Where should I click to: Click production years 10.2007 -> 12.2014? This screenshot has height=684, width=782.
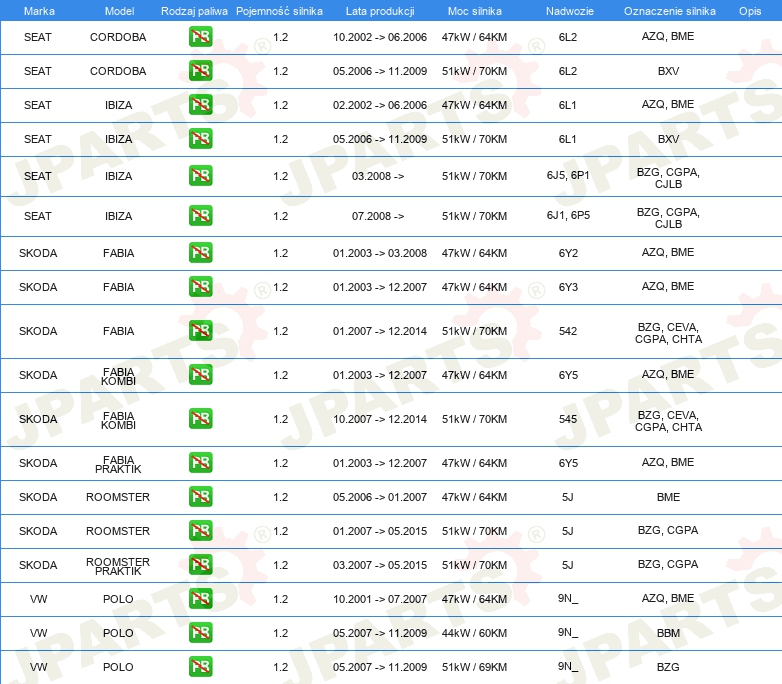click(380, 419)
